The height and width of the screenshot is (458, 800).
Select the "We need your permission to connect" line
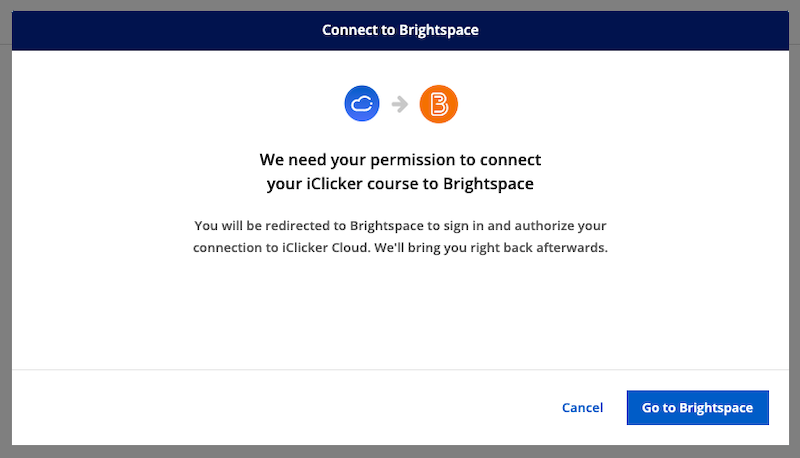click(x=400, y=160)
